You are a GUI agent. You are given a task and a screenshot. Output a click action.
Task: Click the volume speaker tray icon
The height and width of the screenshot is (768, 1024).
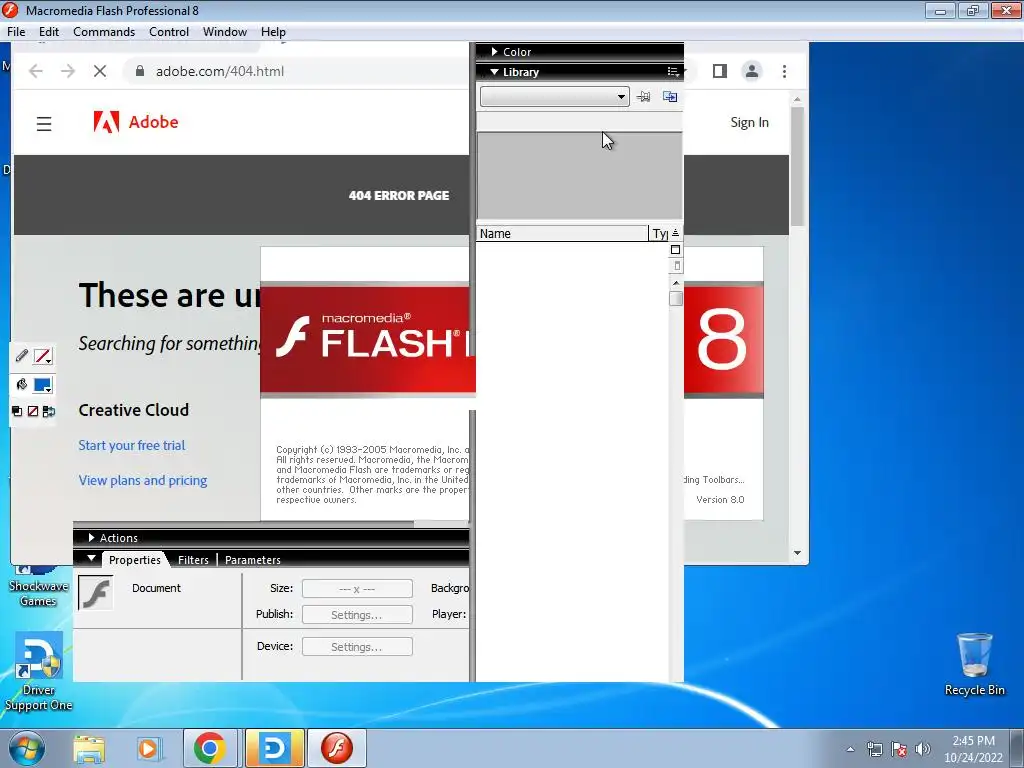point(923,750)
